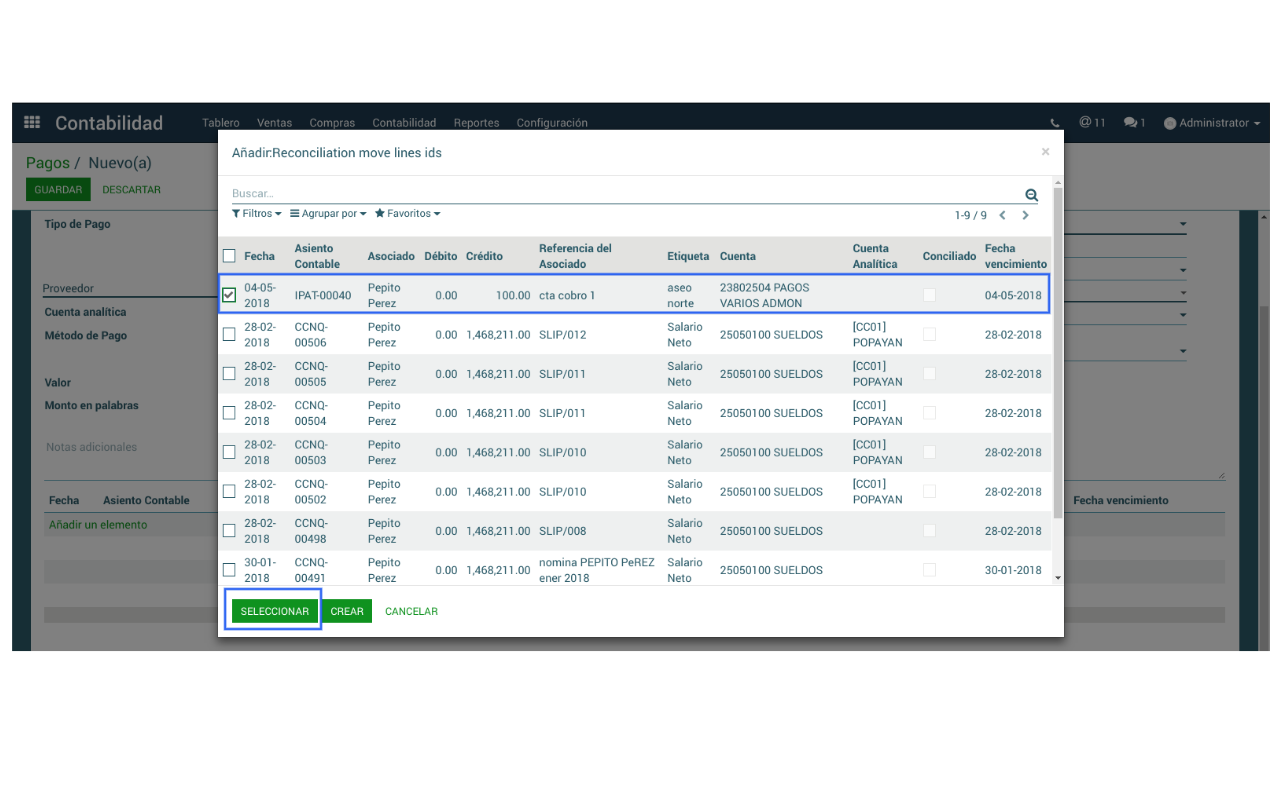The image size is (1280, 800).
Task: Open the chat conversations icon
Action: coord(1134,122)
